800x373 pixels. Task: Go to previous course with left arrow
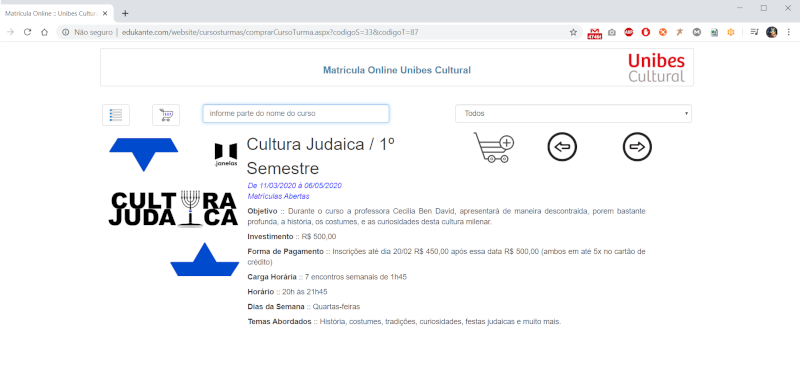click(562, 147)
